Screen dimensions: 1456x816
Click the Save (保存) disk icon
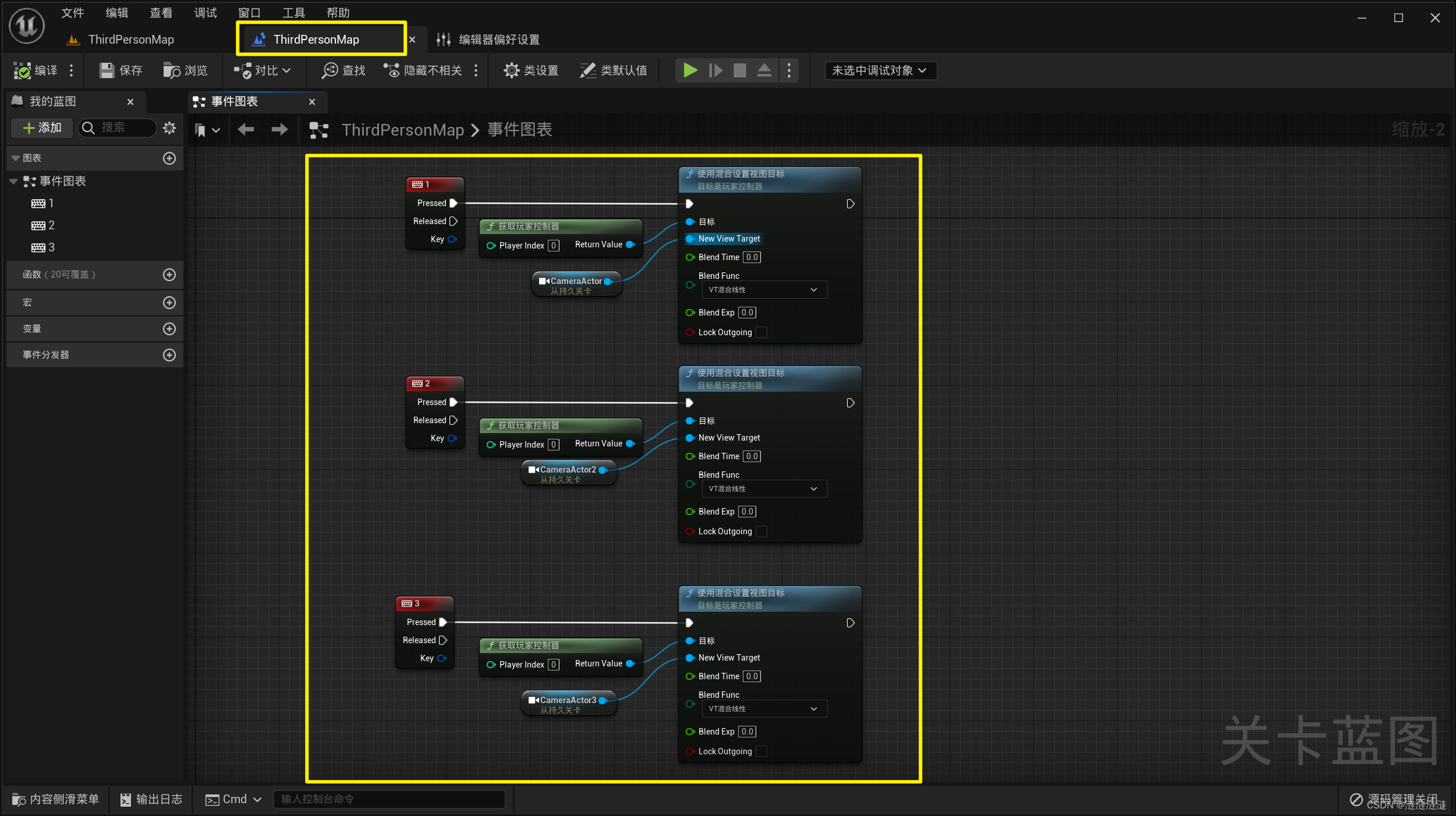107,70
